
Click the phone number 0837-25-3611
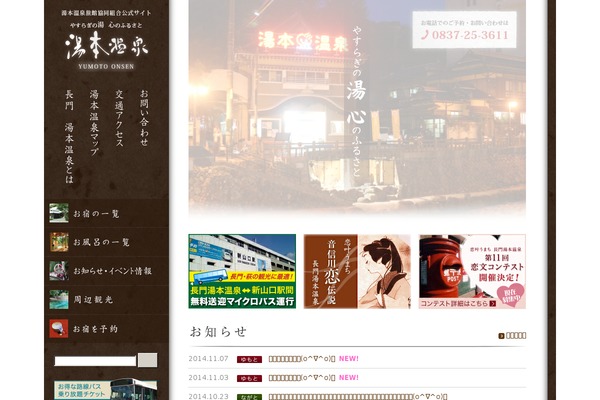pos(470,35)
